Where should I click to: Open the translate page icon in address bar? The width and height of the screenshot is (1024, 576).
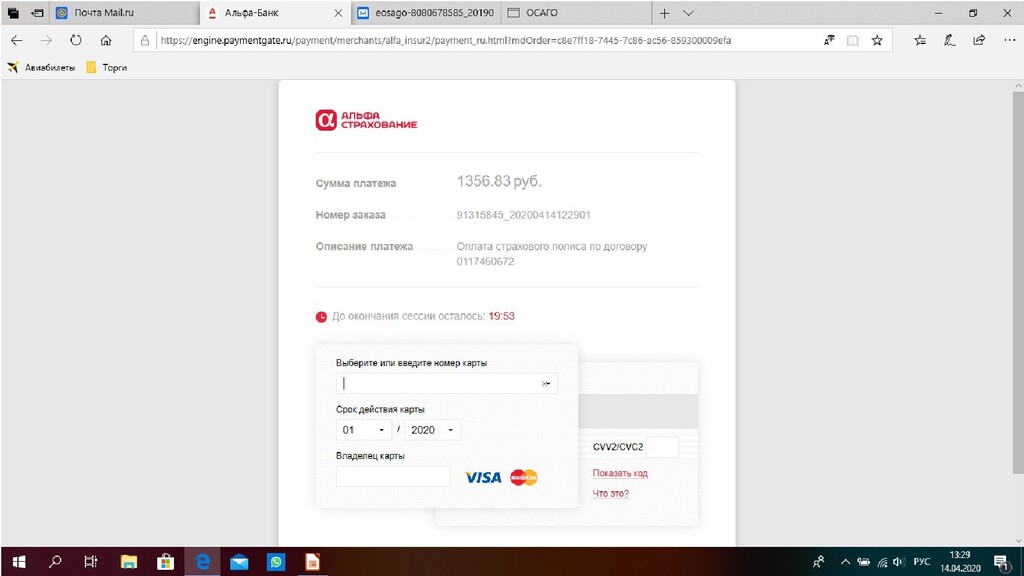click(829, 40)
